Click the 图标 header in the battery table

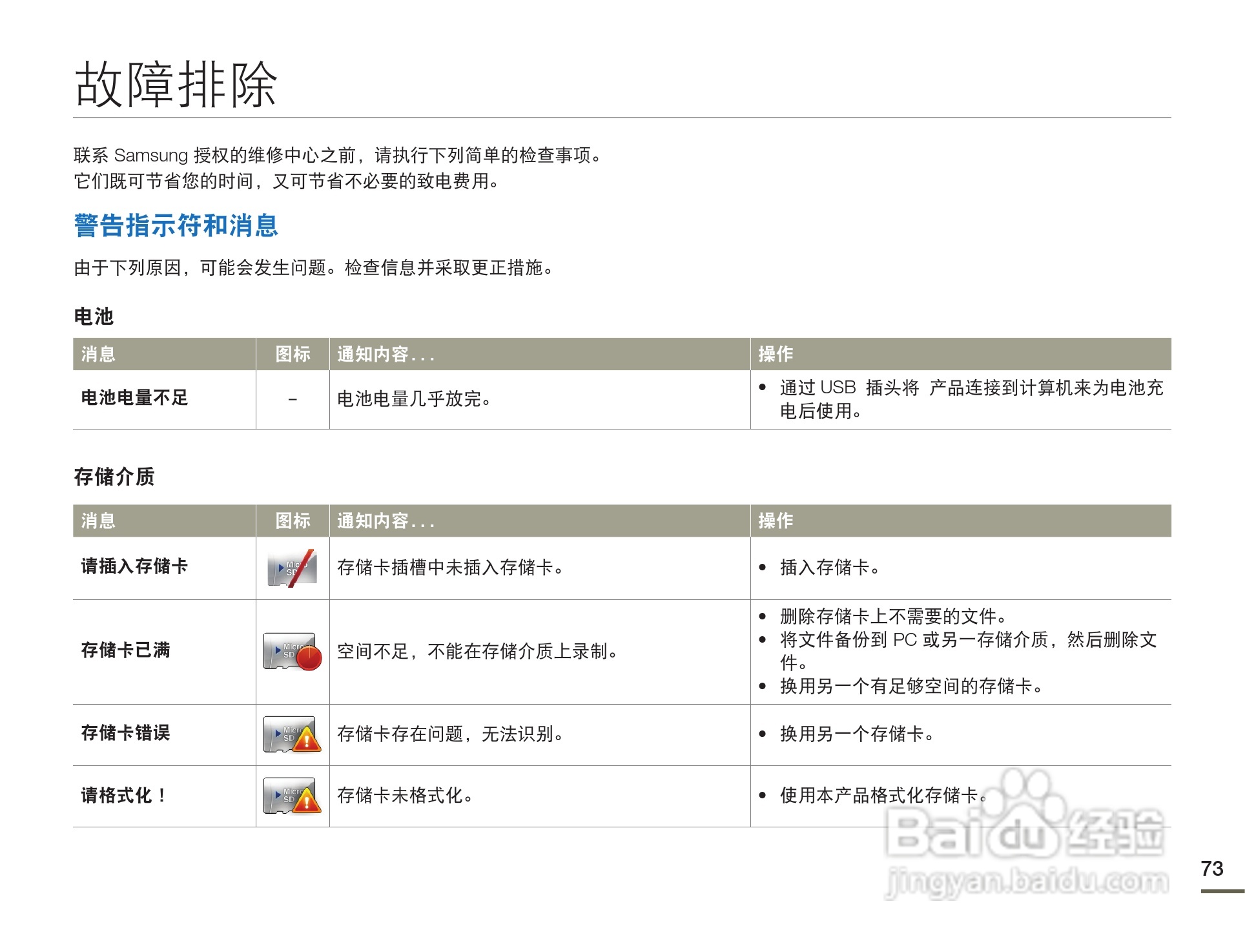coord(293,354)
